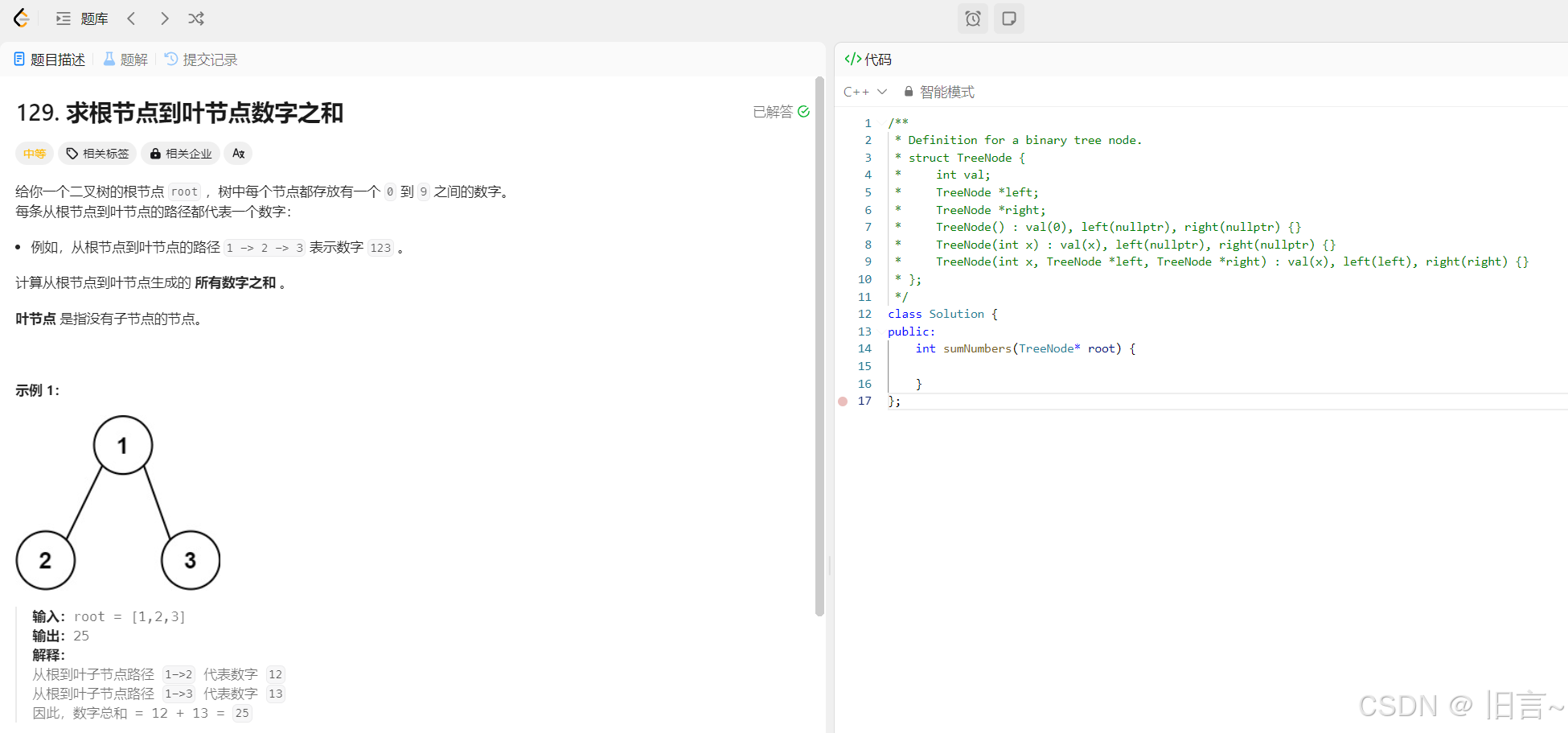The height and width of the screenshot is (733, 1568).
Task: Click the LeetCode logo icon
Action: (22, 18)
